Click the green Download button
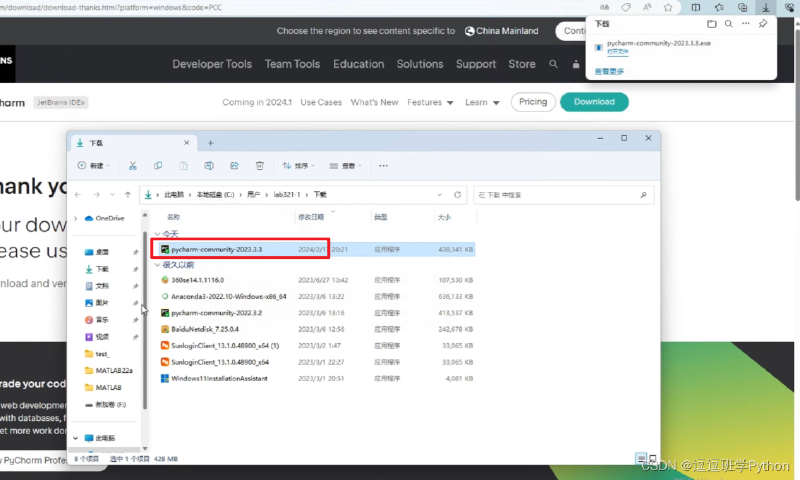 coord(594,102)
